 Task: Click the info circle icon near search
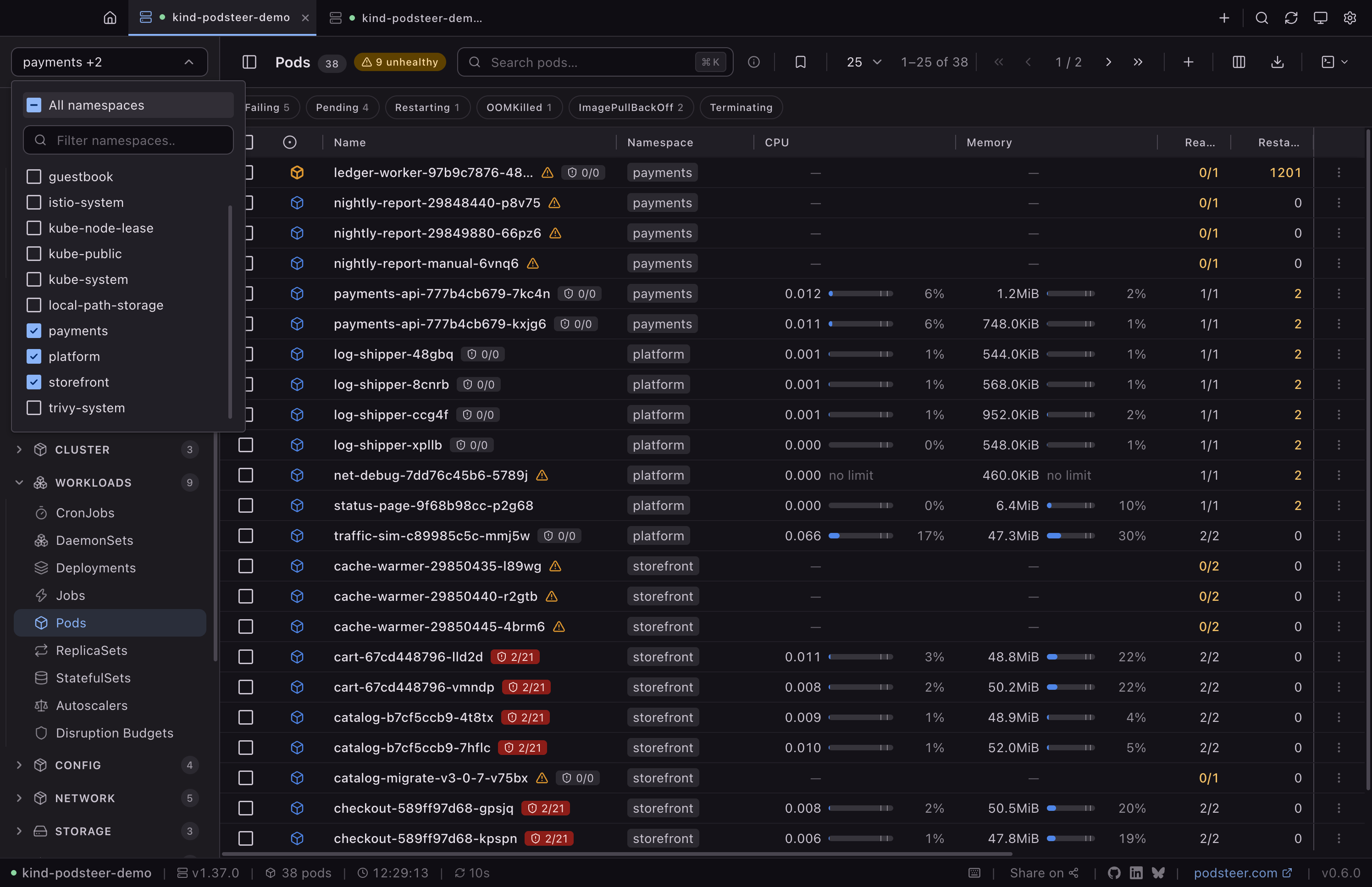click(x=754, y=62)
